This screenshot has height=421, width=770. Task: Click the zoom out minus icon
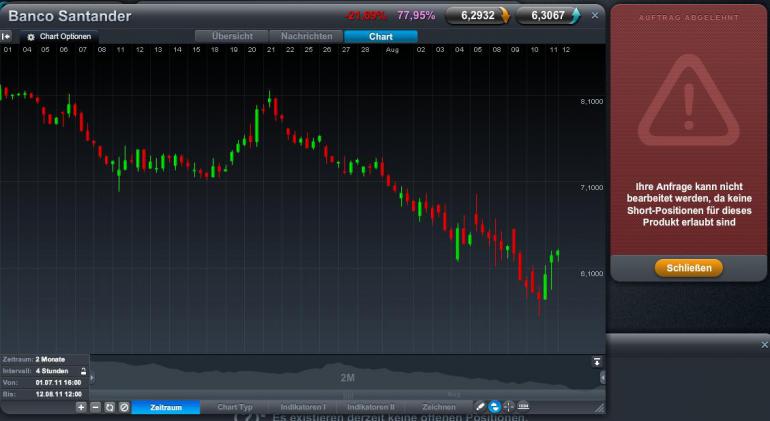pyautogui.click(x=96, y=407)
